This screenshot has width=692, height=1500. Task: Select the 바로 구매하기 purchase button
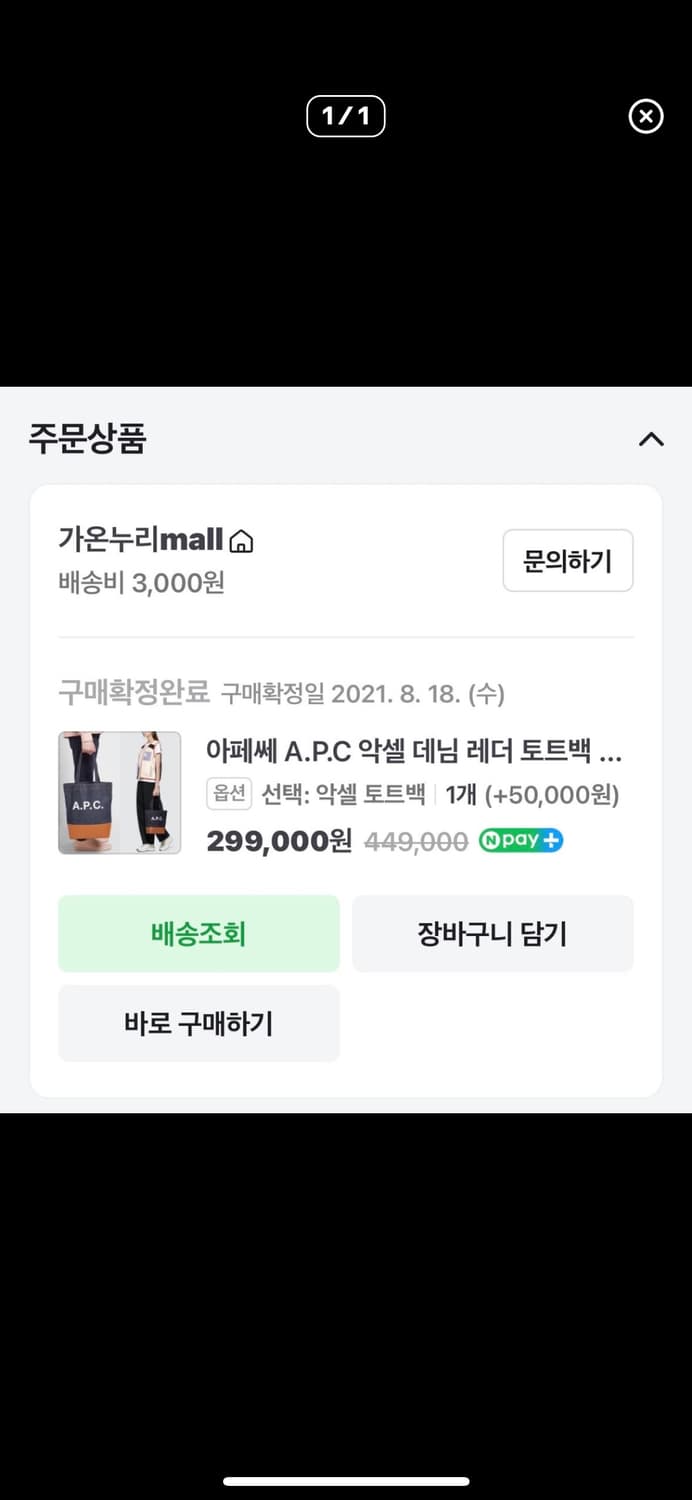pyautogui.click(x=199, y=1023)
